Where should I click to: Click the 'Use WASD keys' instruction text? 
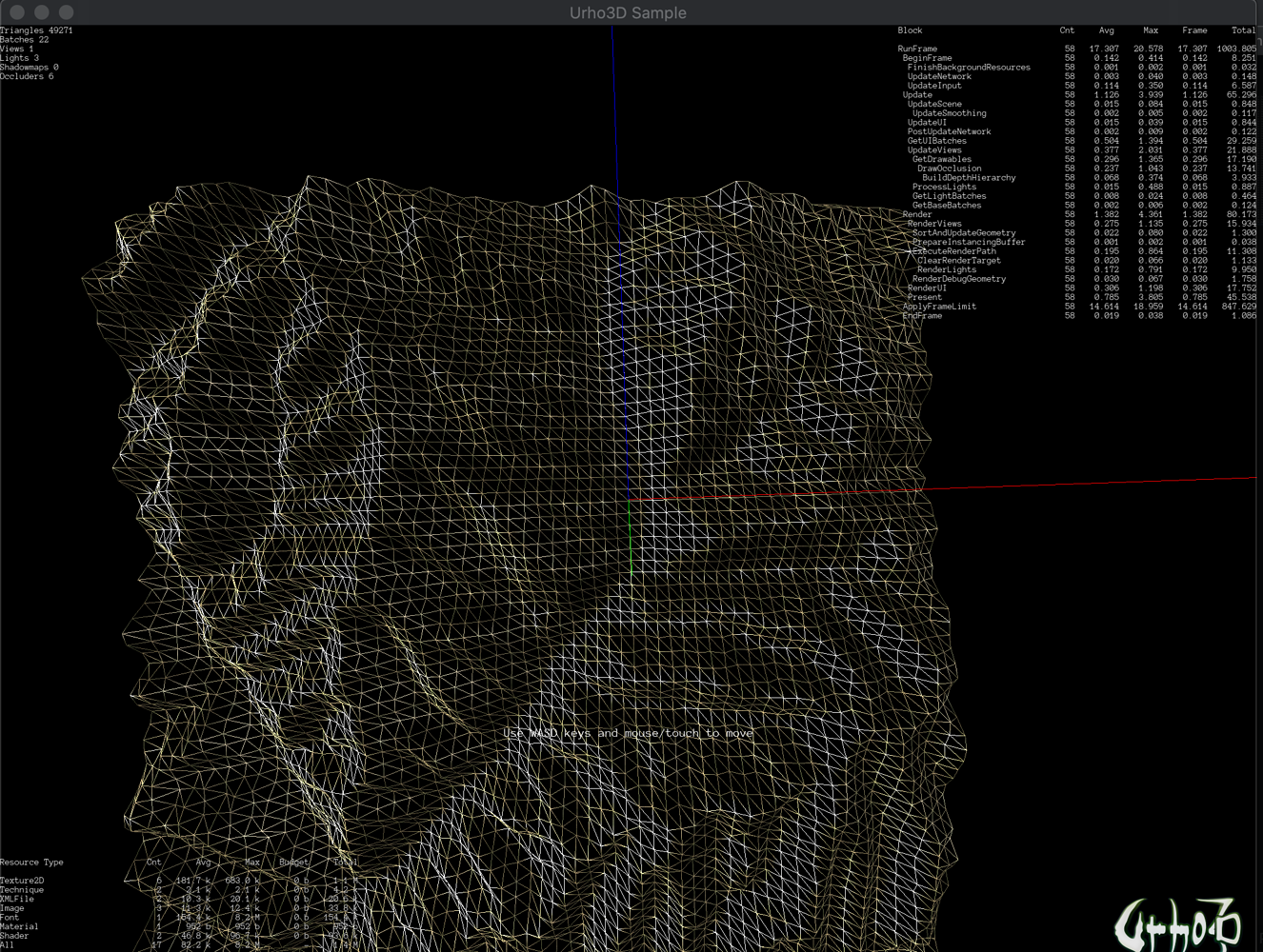click(x=629, y=733)
